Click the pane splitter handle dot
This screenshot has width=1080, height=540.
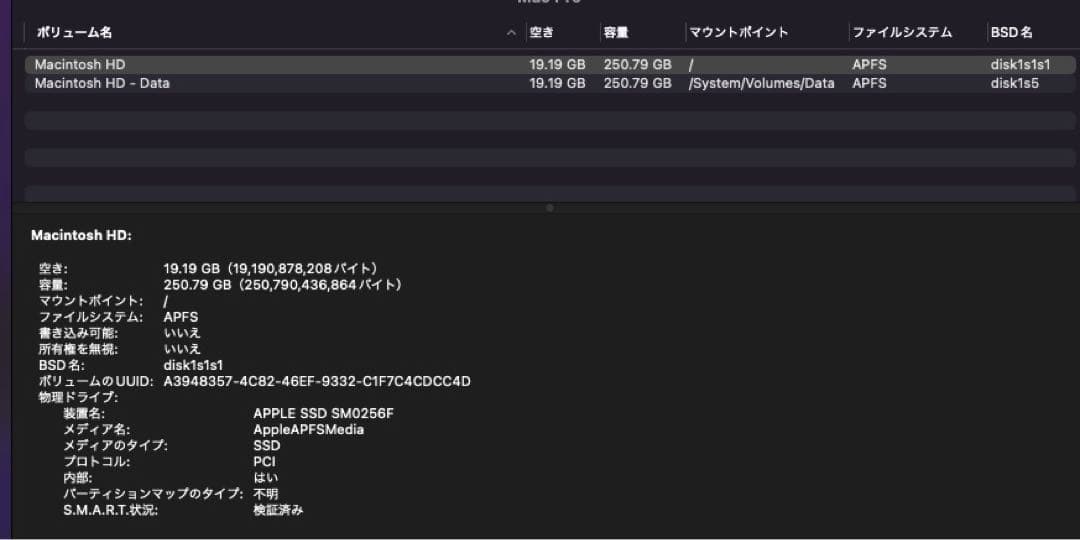coord(550,207)
